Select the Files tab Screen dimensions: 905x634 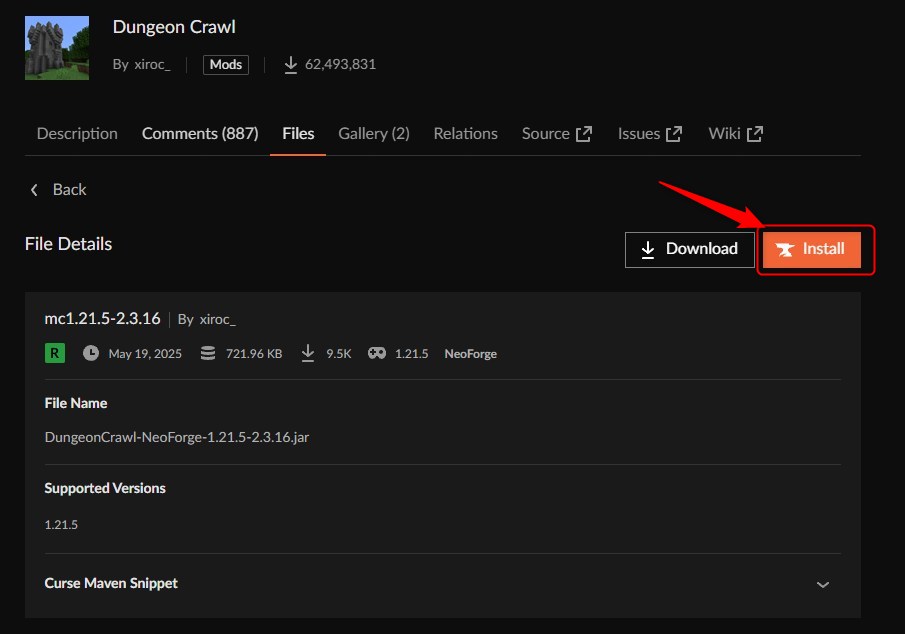point(298,133)
